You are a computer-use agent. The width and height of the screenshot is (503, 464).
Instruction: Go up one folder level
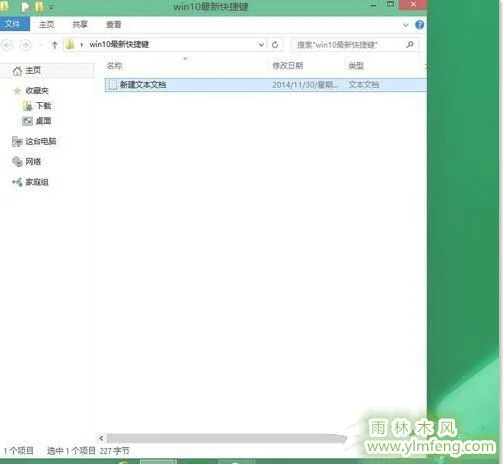click(x=55, y=45)
